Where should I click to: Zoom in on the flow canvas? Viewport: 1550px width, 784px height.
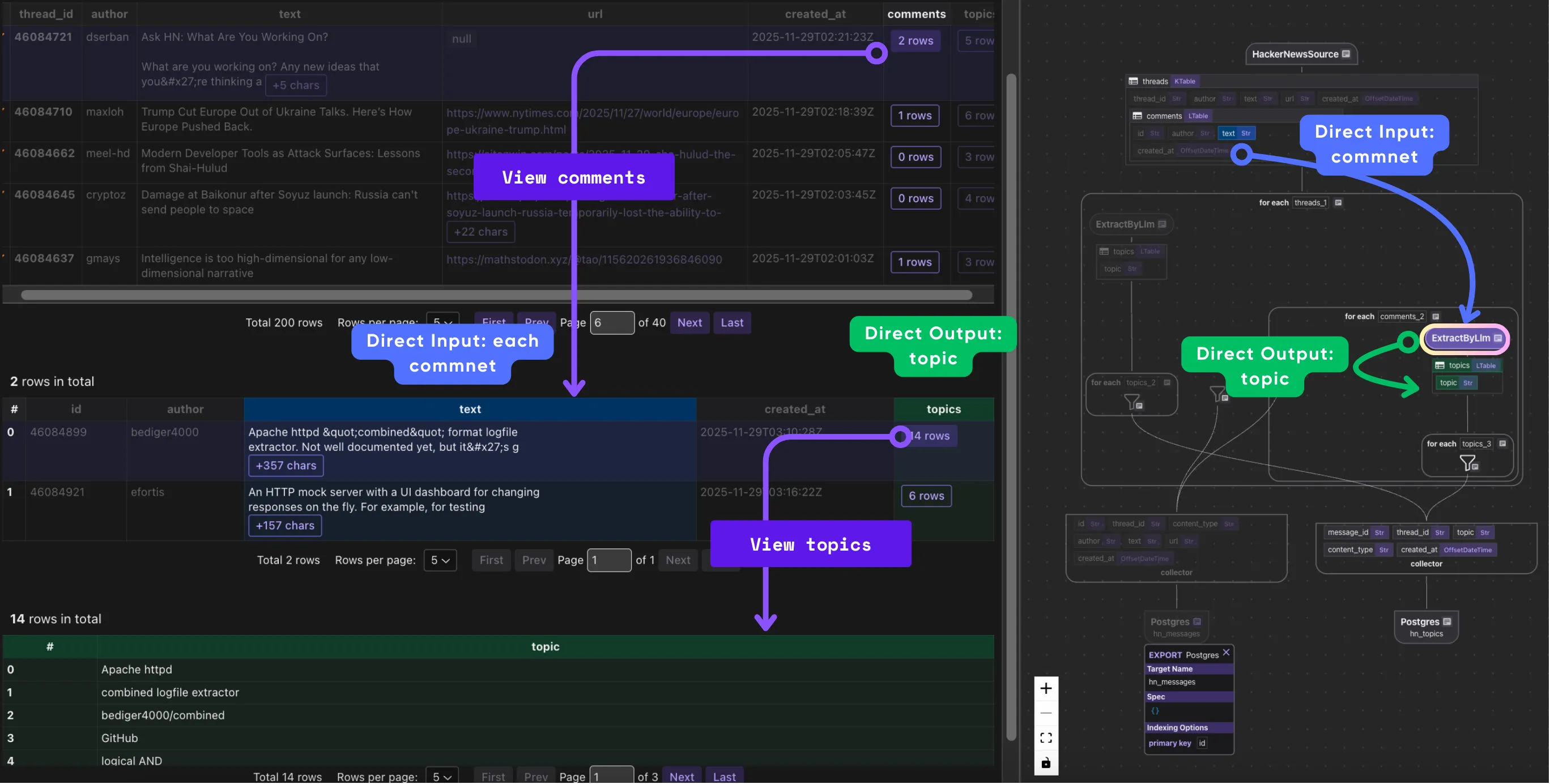pyautogui.click(x=1046, y=688)
